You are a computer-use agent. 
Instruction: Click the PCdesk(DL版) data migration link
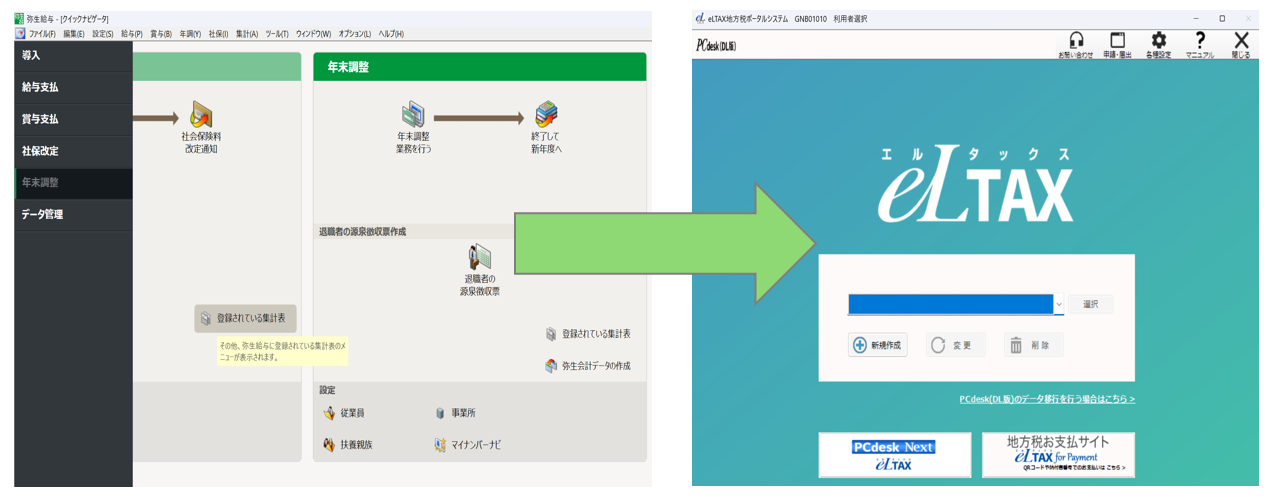1046,399
